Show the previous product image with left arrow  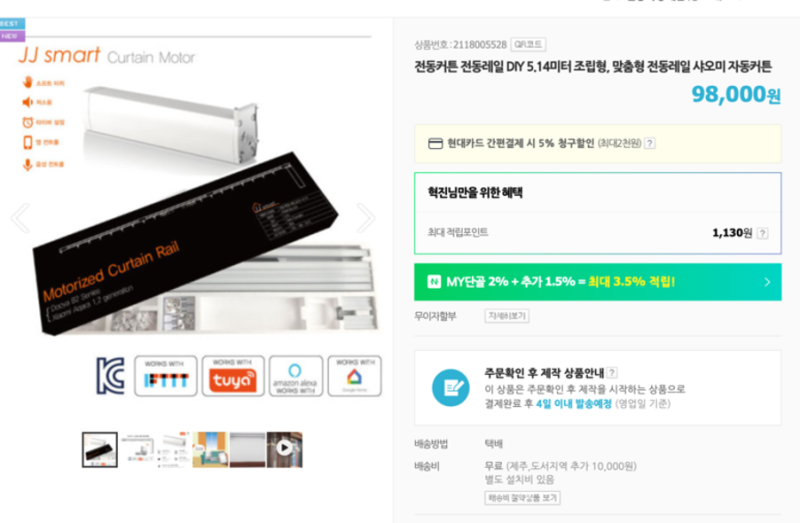click(20, 218)
